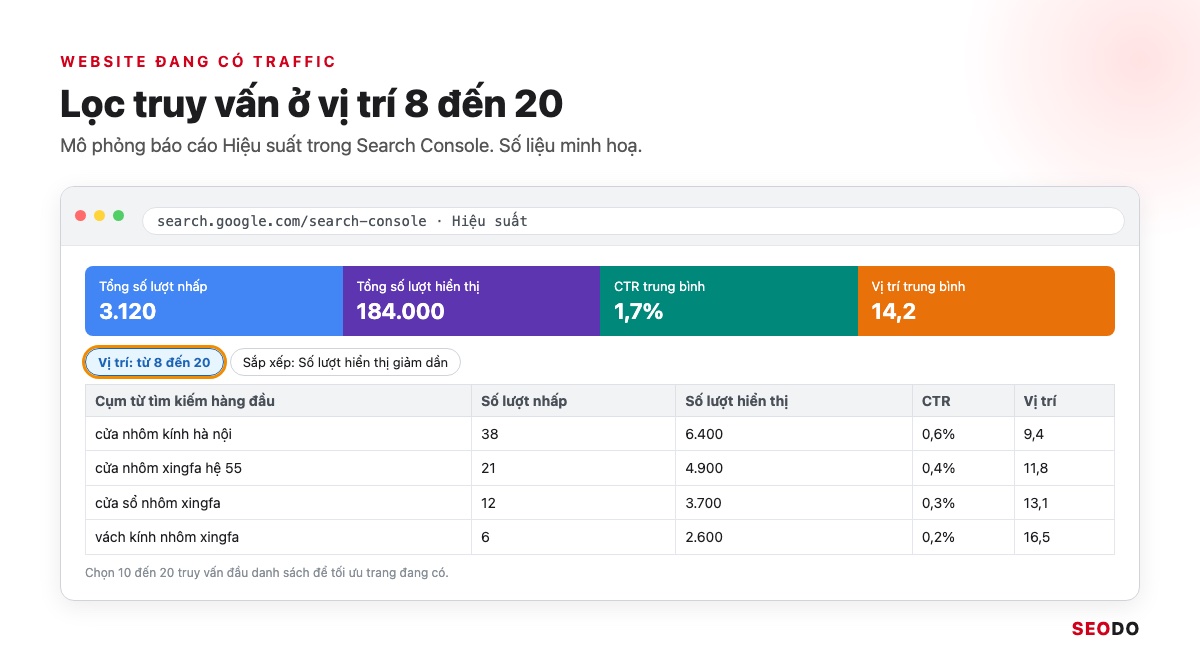
Task: Click clicks value 21
Action: [488, 468]
